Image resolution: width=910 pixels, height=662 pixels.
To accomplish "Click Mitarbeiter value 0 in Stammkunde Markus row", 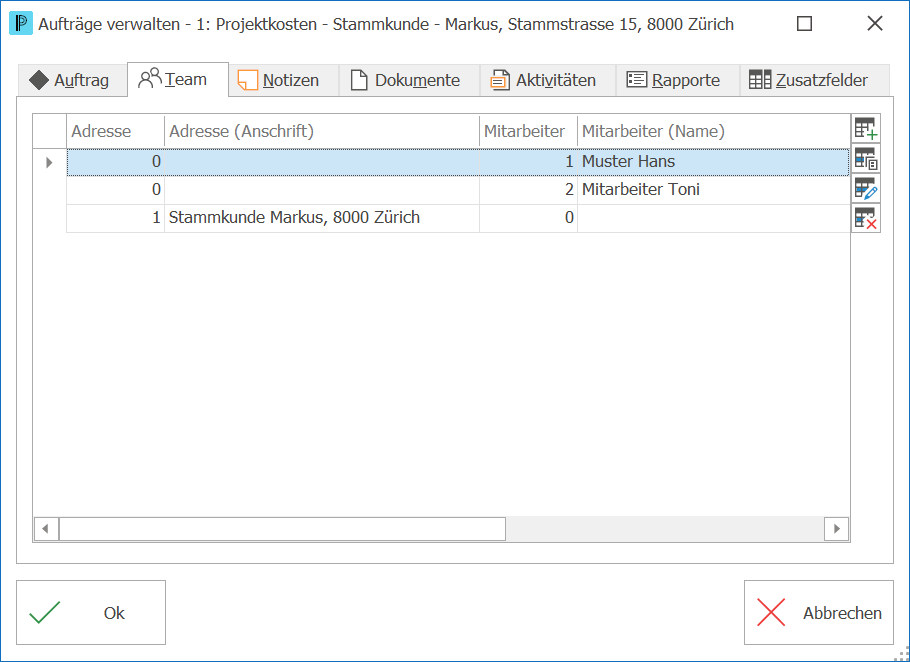I will (x=529, y=218).
